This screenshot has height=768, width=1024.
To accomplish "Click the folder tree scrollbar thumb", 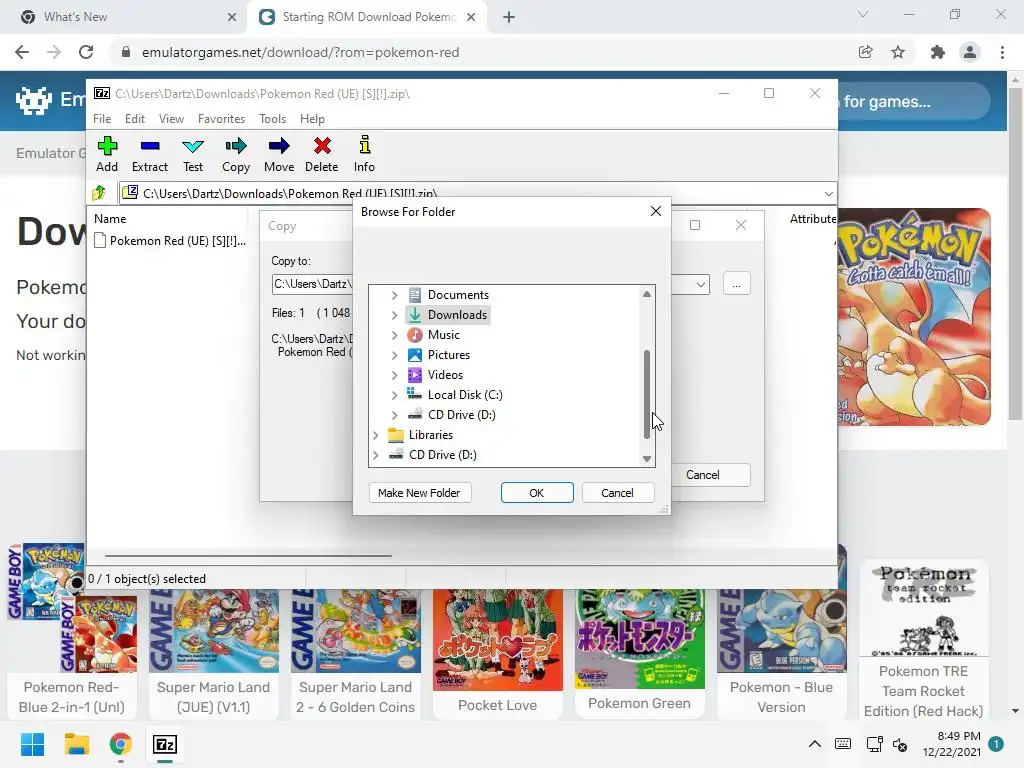I will [647, 394].
